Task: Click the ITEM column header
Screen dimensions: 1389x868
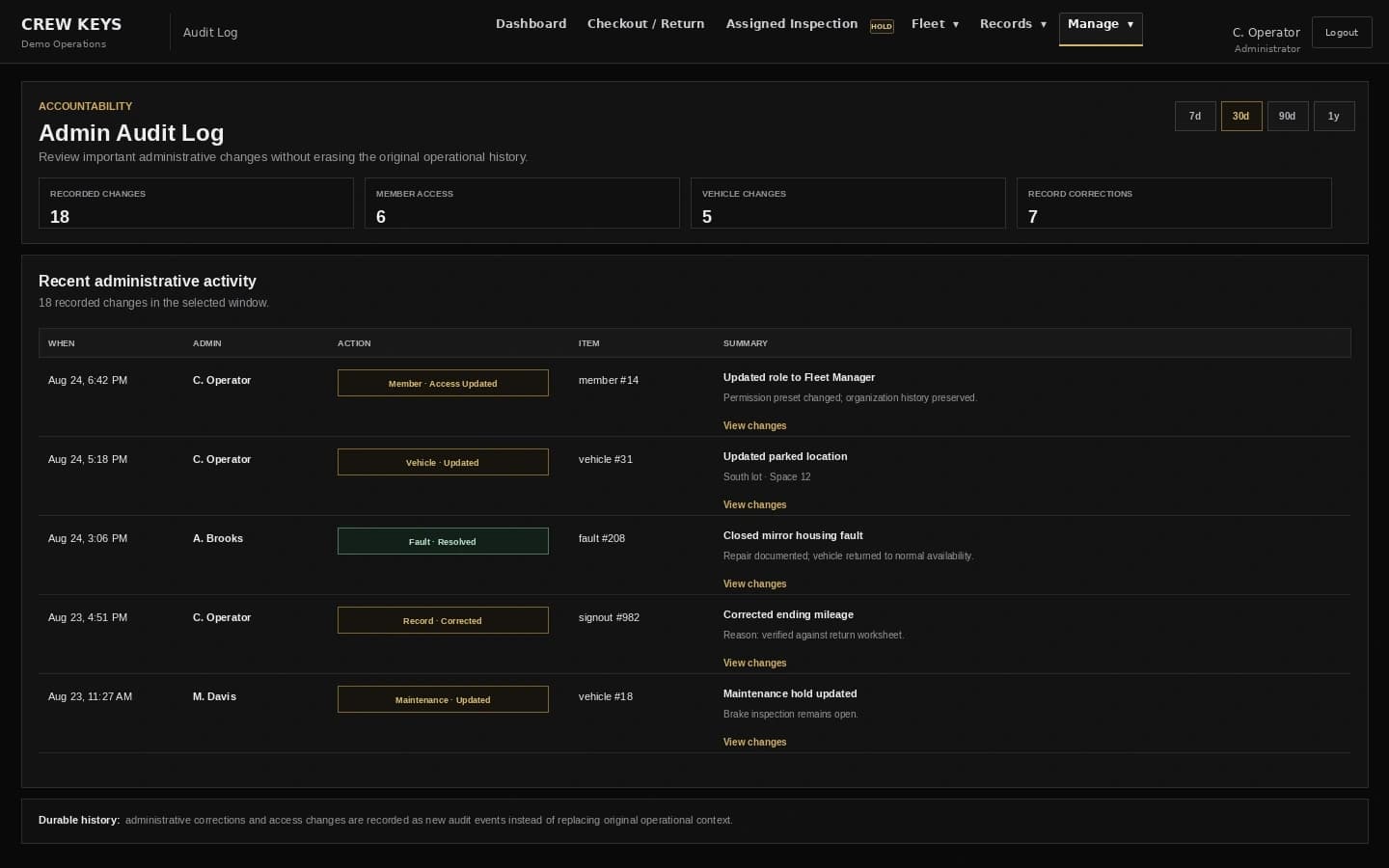Action: point(589,343)
